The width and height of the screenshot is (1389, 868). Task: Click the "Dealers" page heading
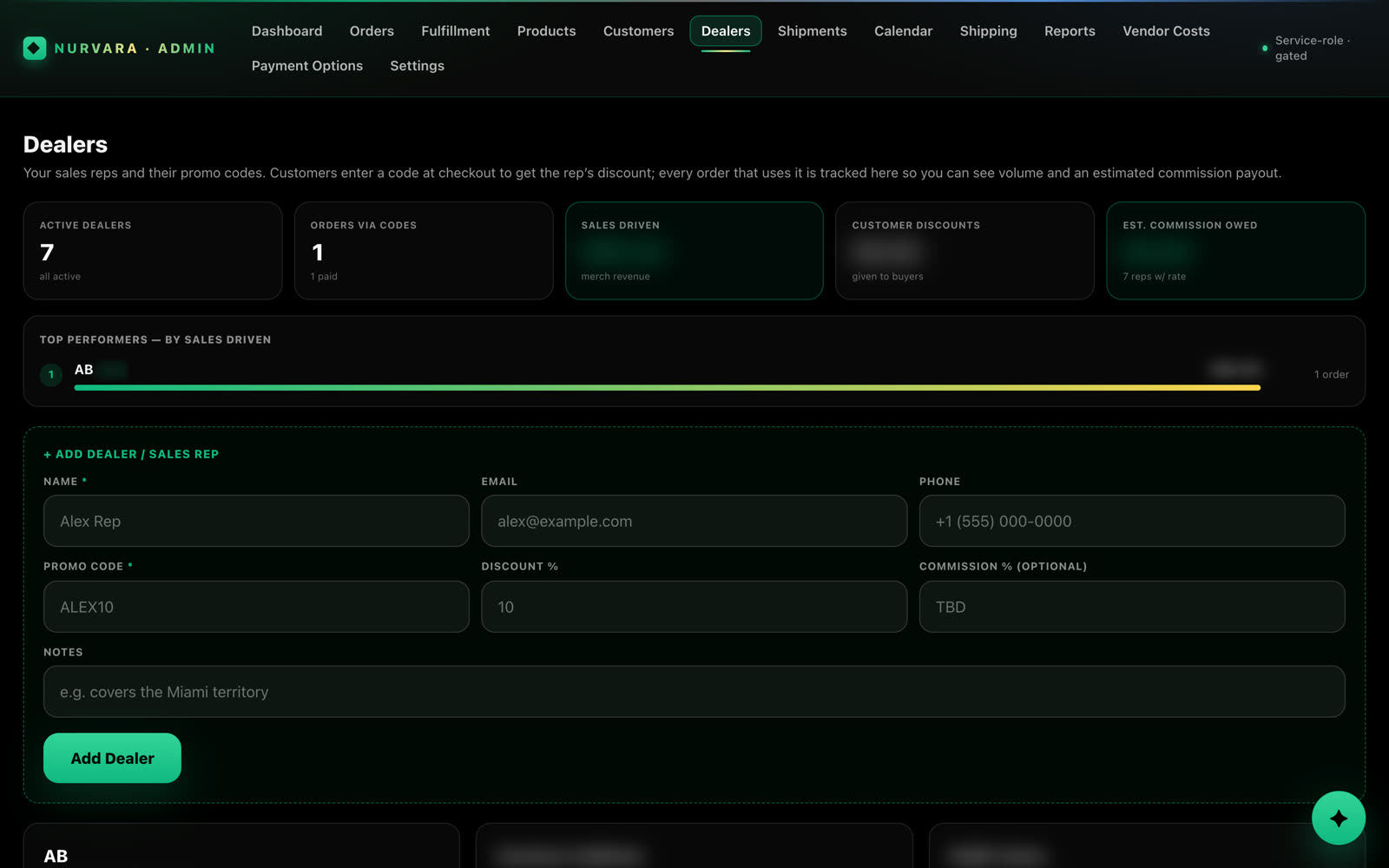click(x=65, y=144)
